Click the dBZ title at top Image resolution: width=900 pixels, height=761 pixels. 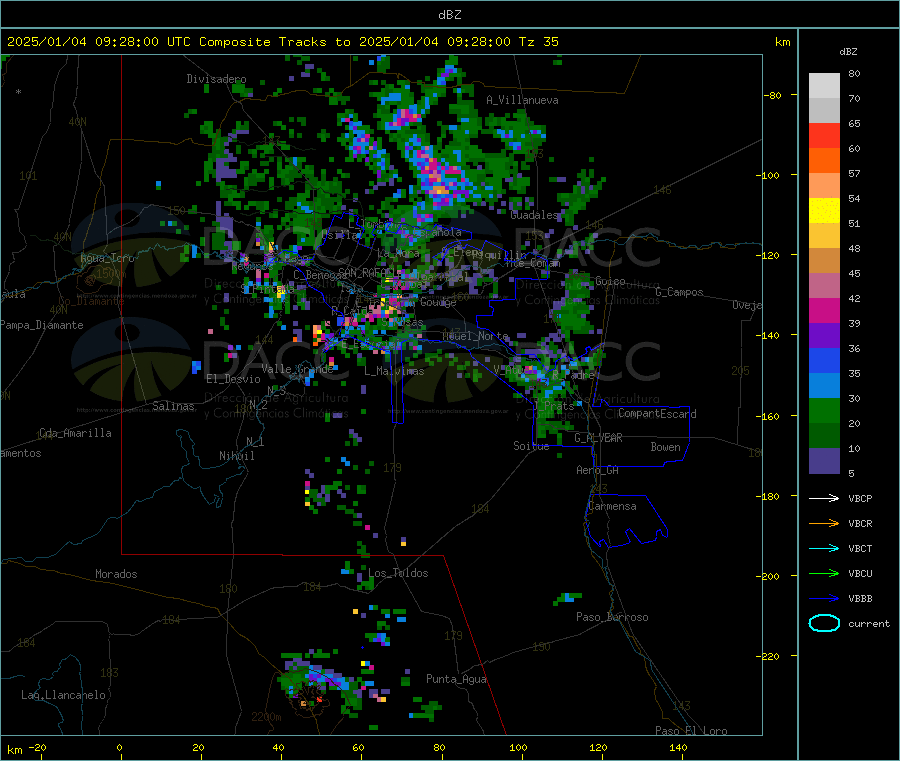[x=449, y=15]
